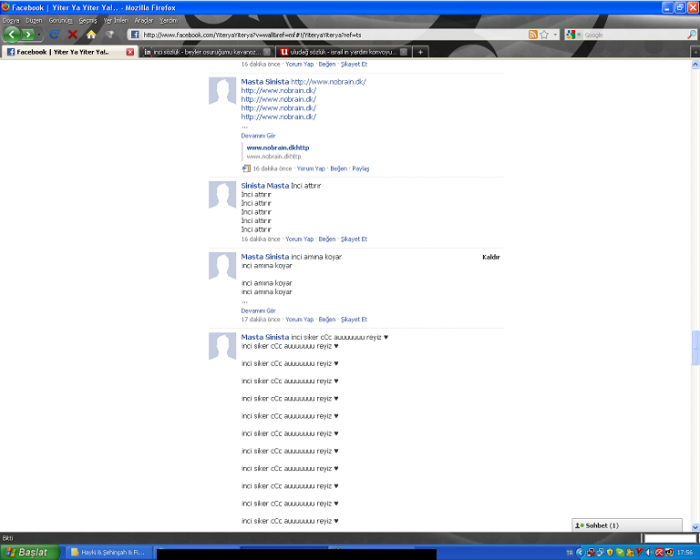Expand 'Devamını Gör' under nobrain.dk post

(258, 135)
